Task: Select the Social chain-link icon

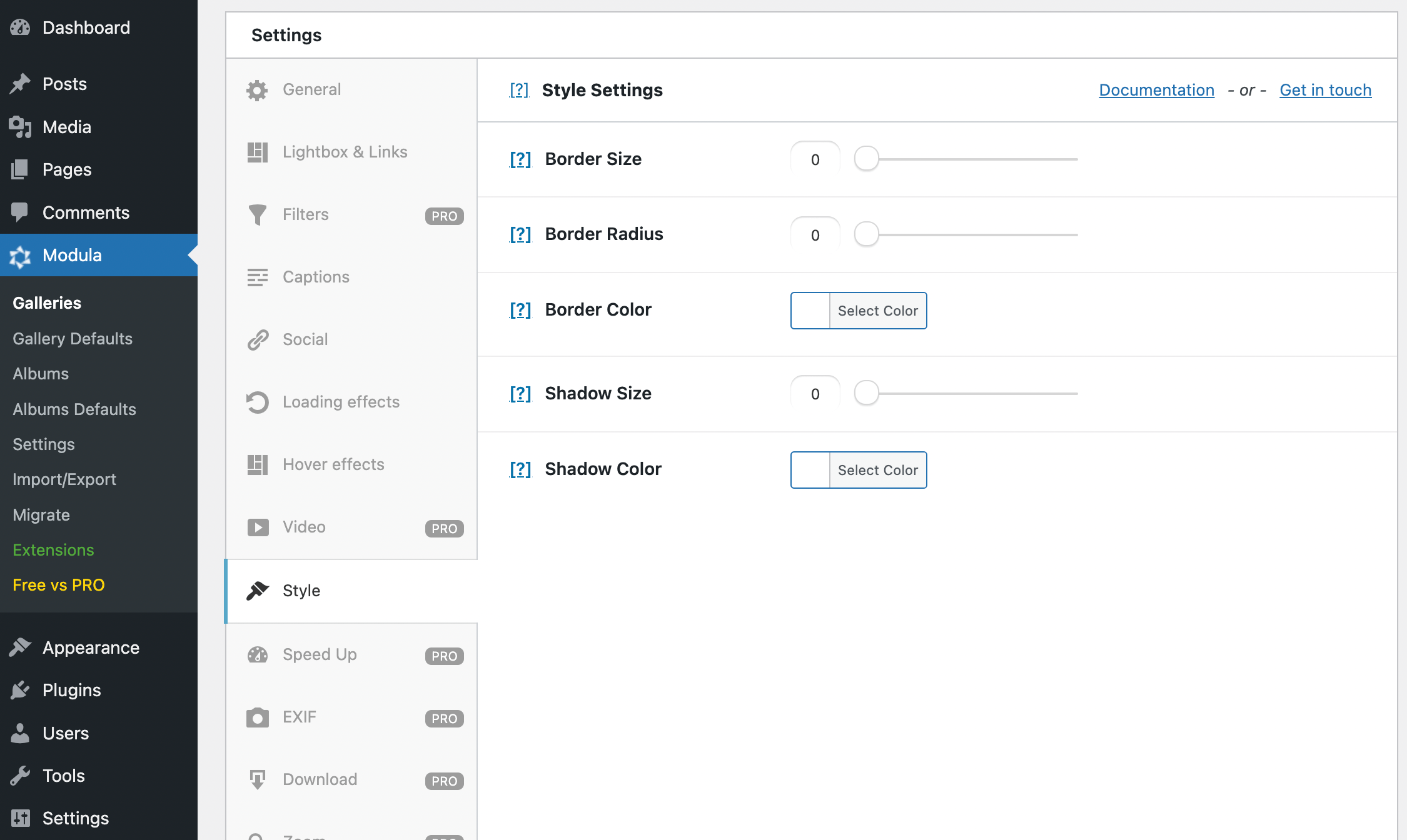Action: (257, 339)
